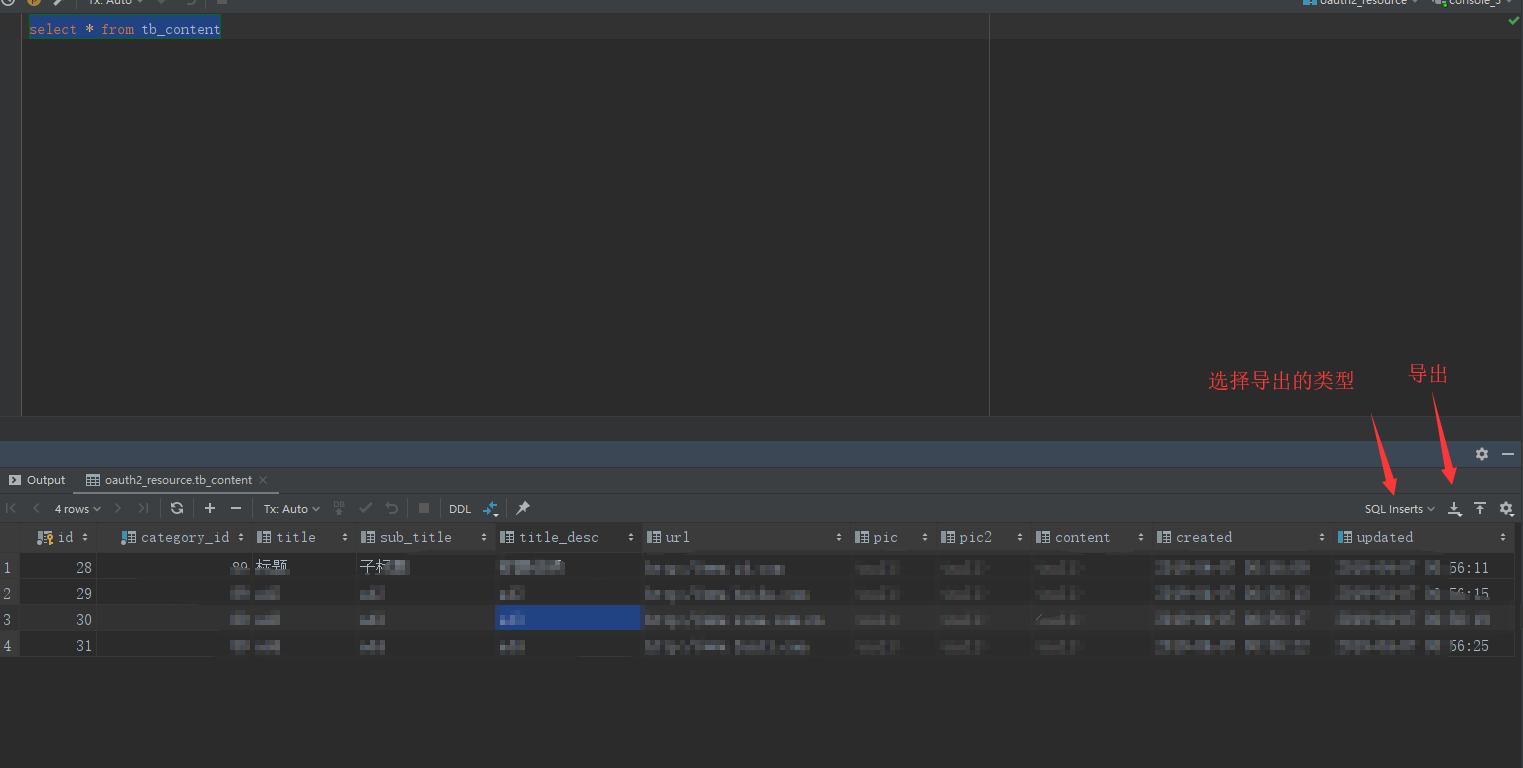Open the 4 rows page size dropdown
This screenshot has width=1523, height=768.
(x=78, y=509)
